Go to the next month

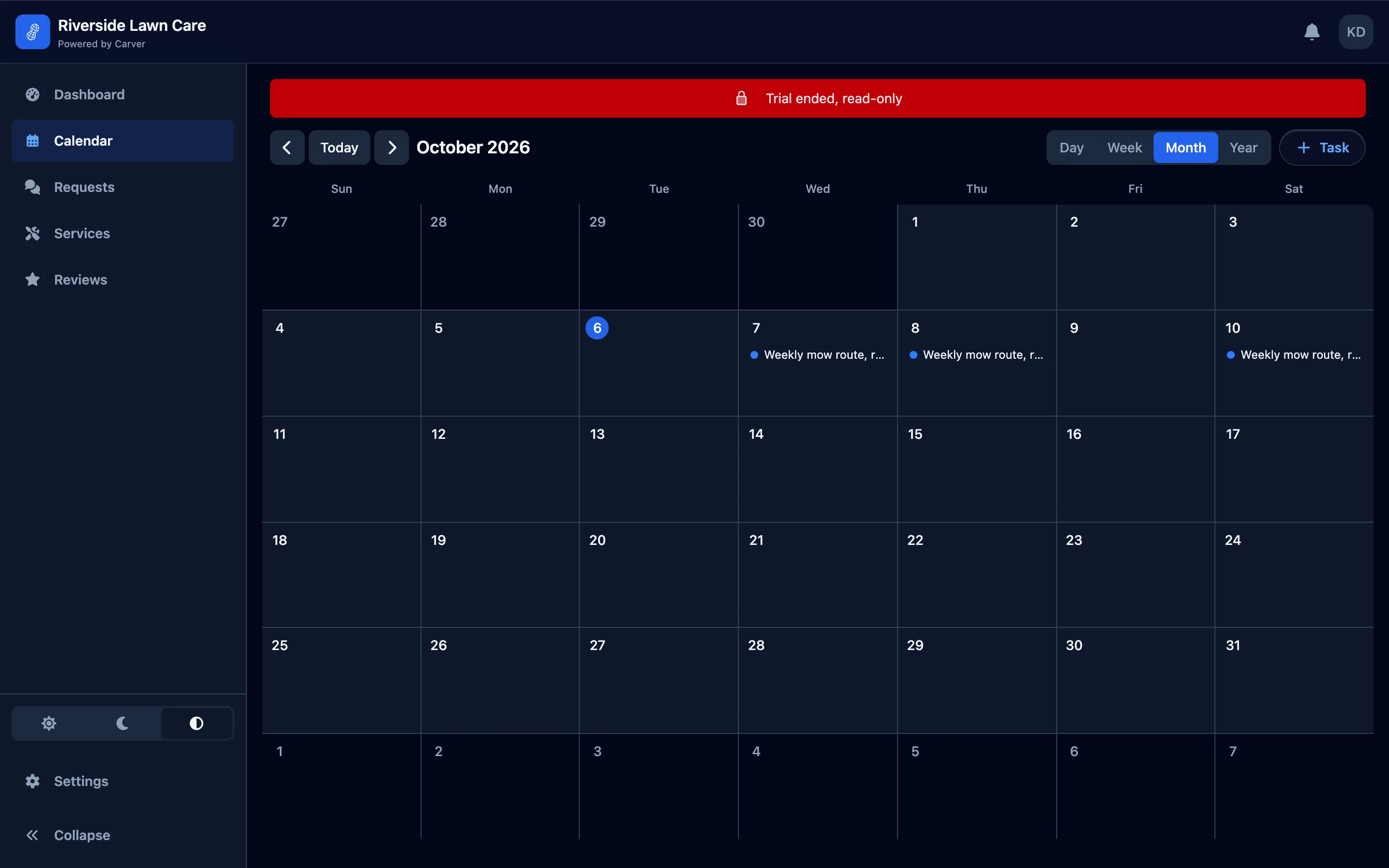click(x=392, y=148)
